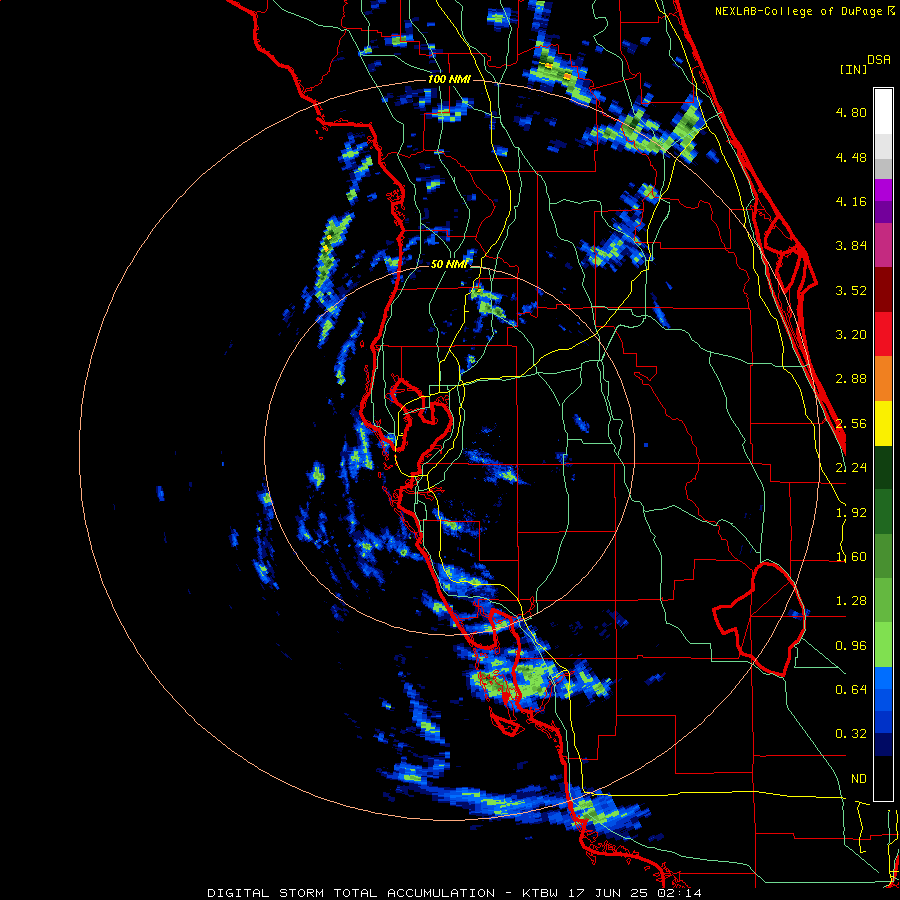Pick the navy swatch just above ND
Image resolution: width=900 pixels, height=900 pixels.
pos(883,745)
